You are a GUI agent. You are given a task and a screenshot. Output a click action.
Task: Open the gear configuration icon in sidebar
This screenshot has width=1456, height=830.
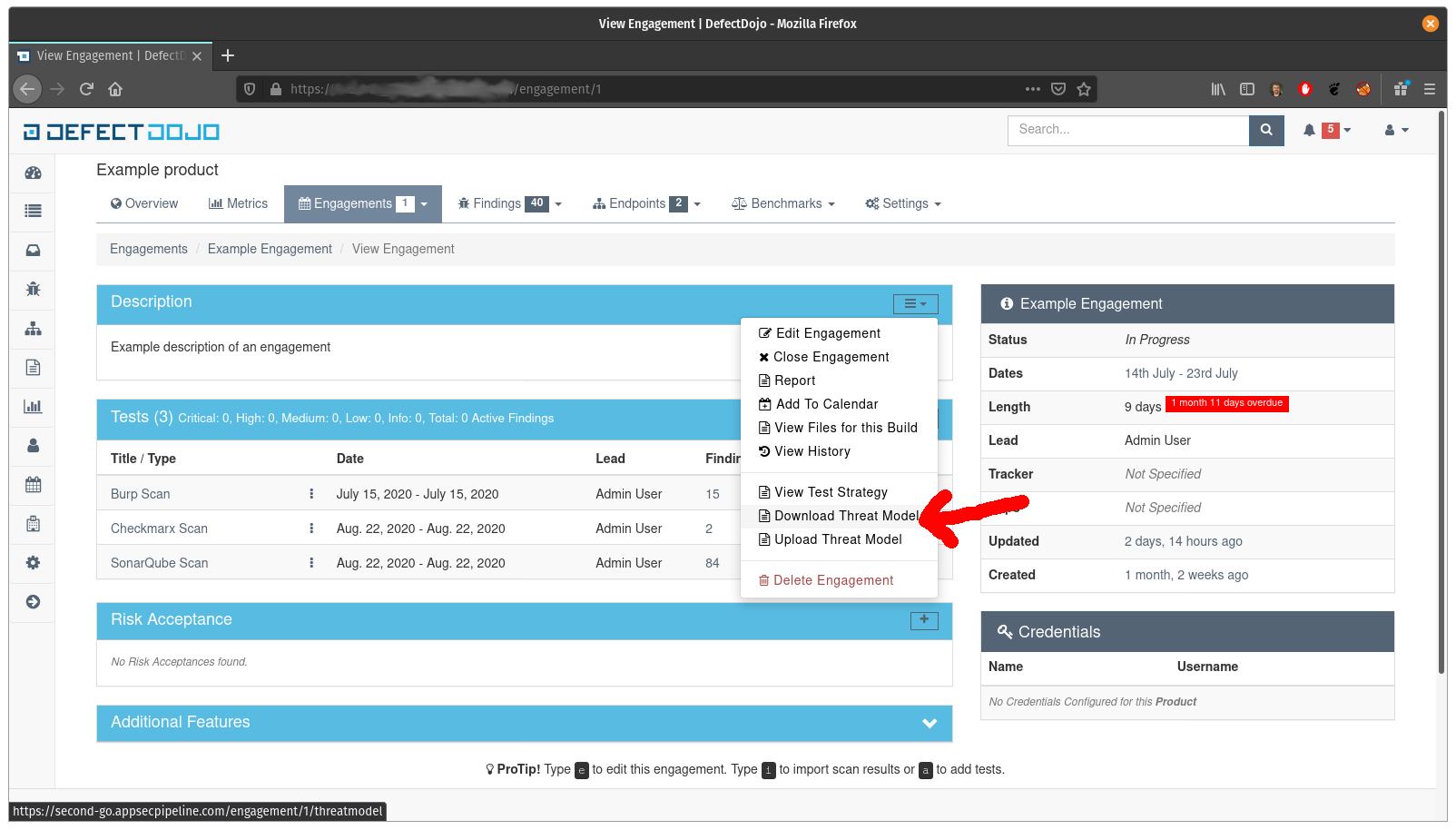(x=33, y=562)
